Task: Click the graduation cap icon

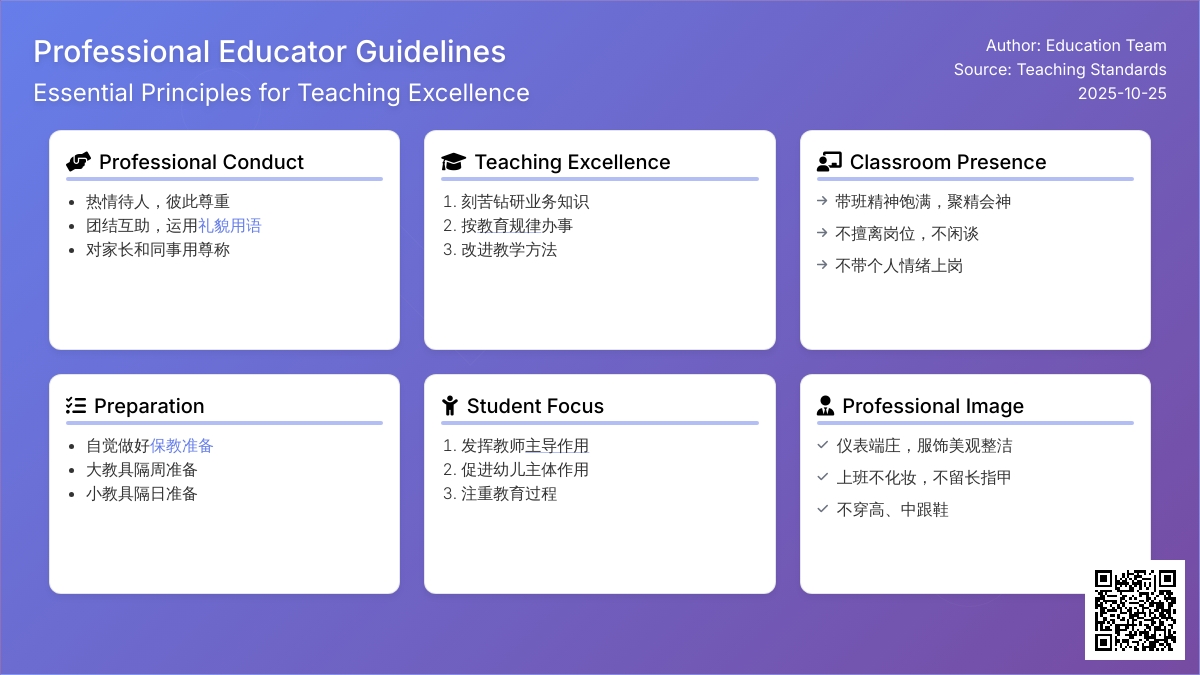Action: coord(453,162)
